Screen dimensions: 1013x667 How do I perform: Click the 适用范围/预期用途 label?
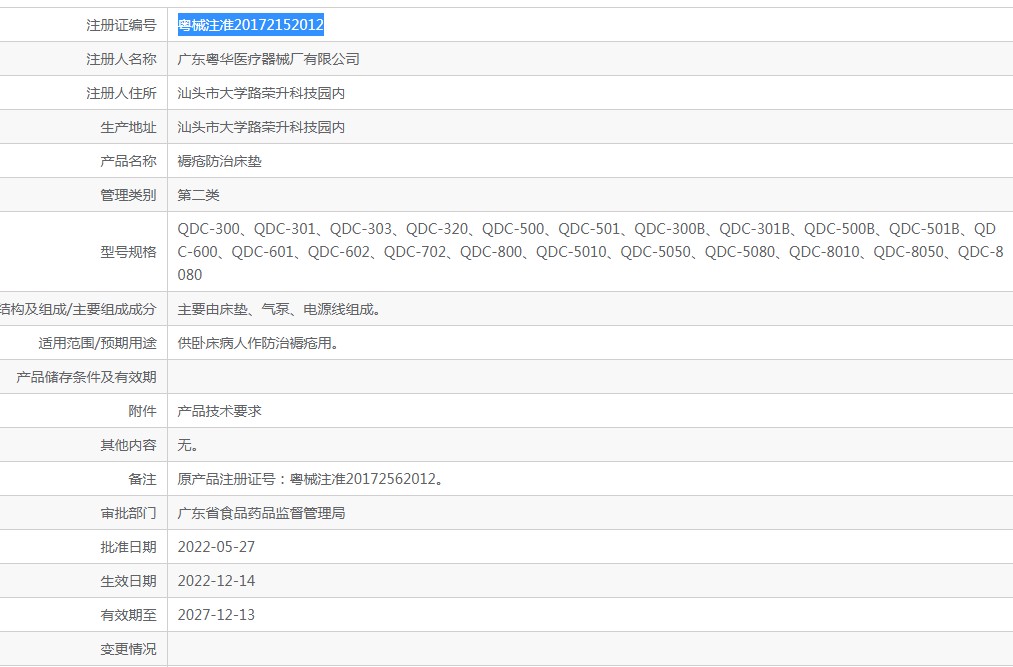tap(98, 343)
